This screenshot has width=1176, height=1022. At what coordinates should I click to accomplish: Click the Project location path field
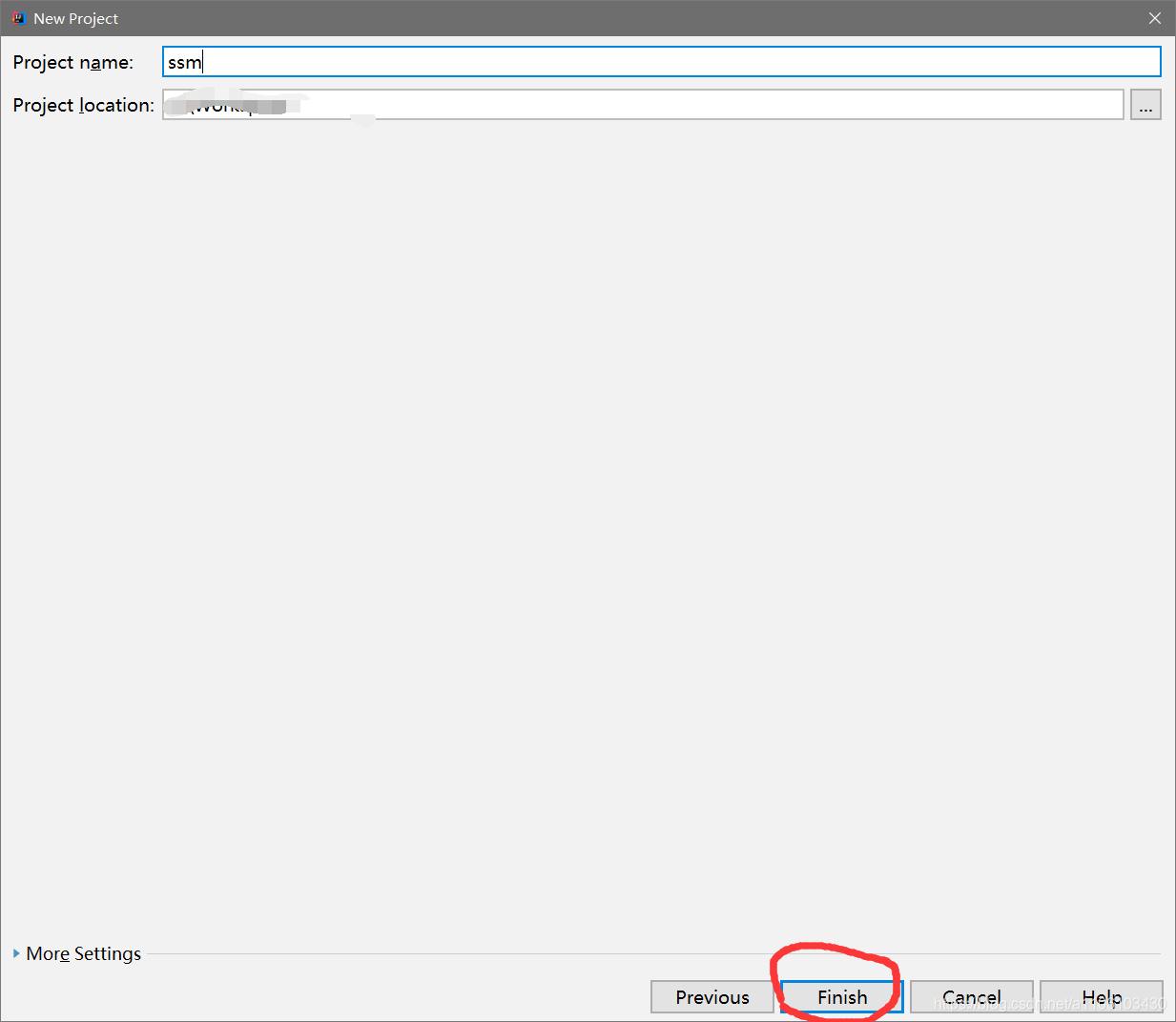coord(643,105)
